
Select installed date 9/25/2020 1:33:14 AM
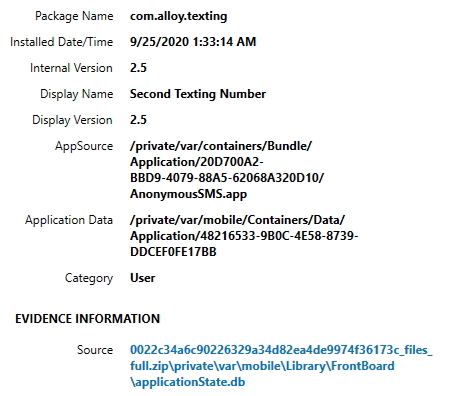click(193, 42)
